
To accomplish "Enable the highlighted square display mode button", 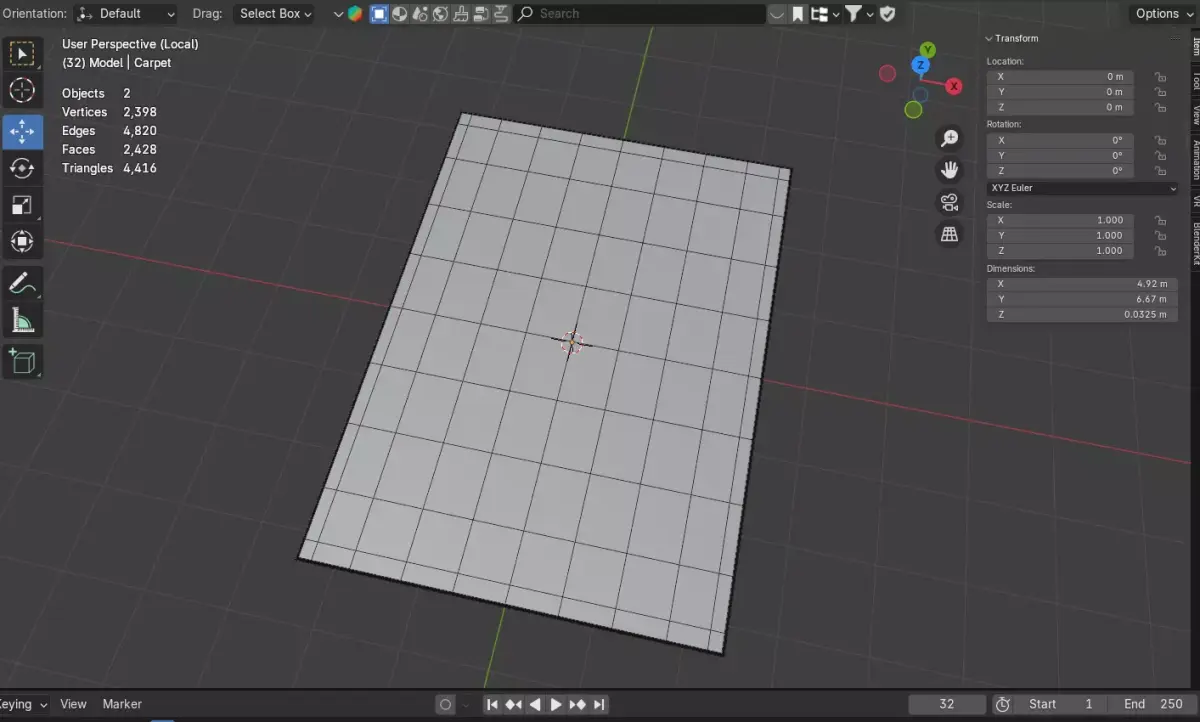I will (x=379, y=14).
